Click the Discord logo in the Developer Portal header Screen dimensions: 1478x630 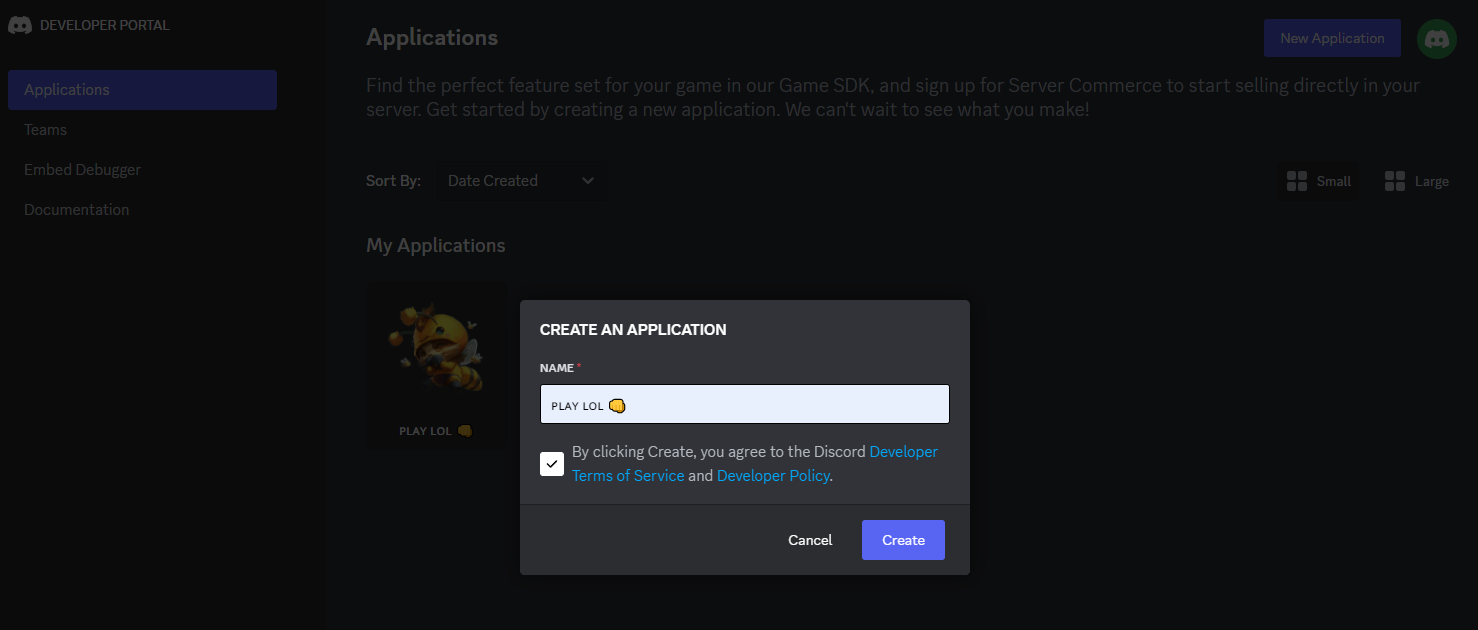pos(20,25)
